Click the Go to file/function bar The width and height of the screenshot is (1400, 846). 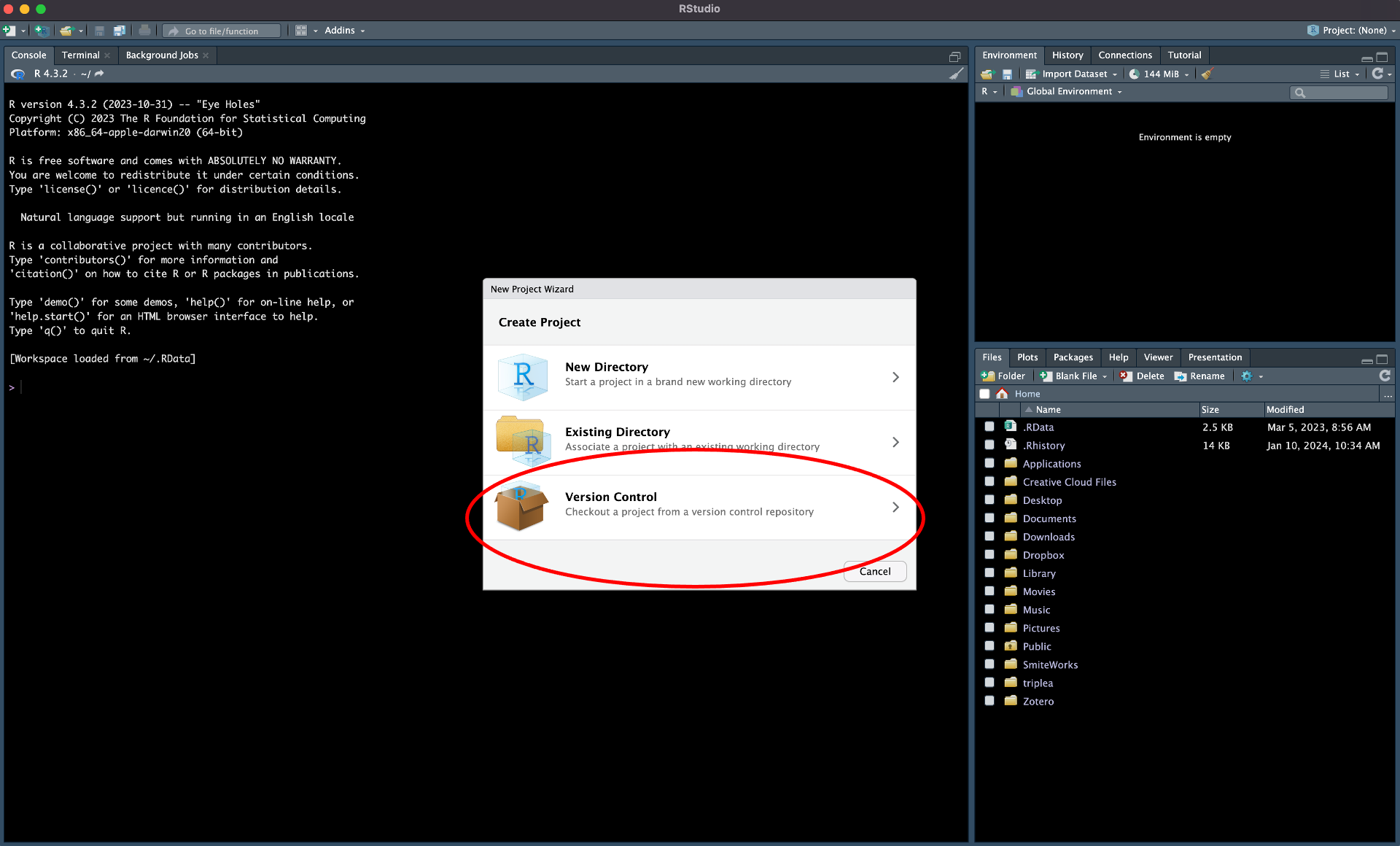point(221,30)
